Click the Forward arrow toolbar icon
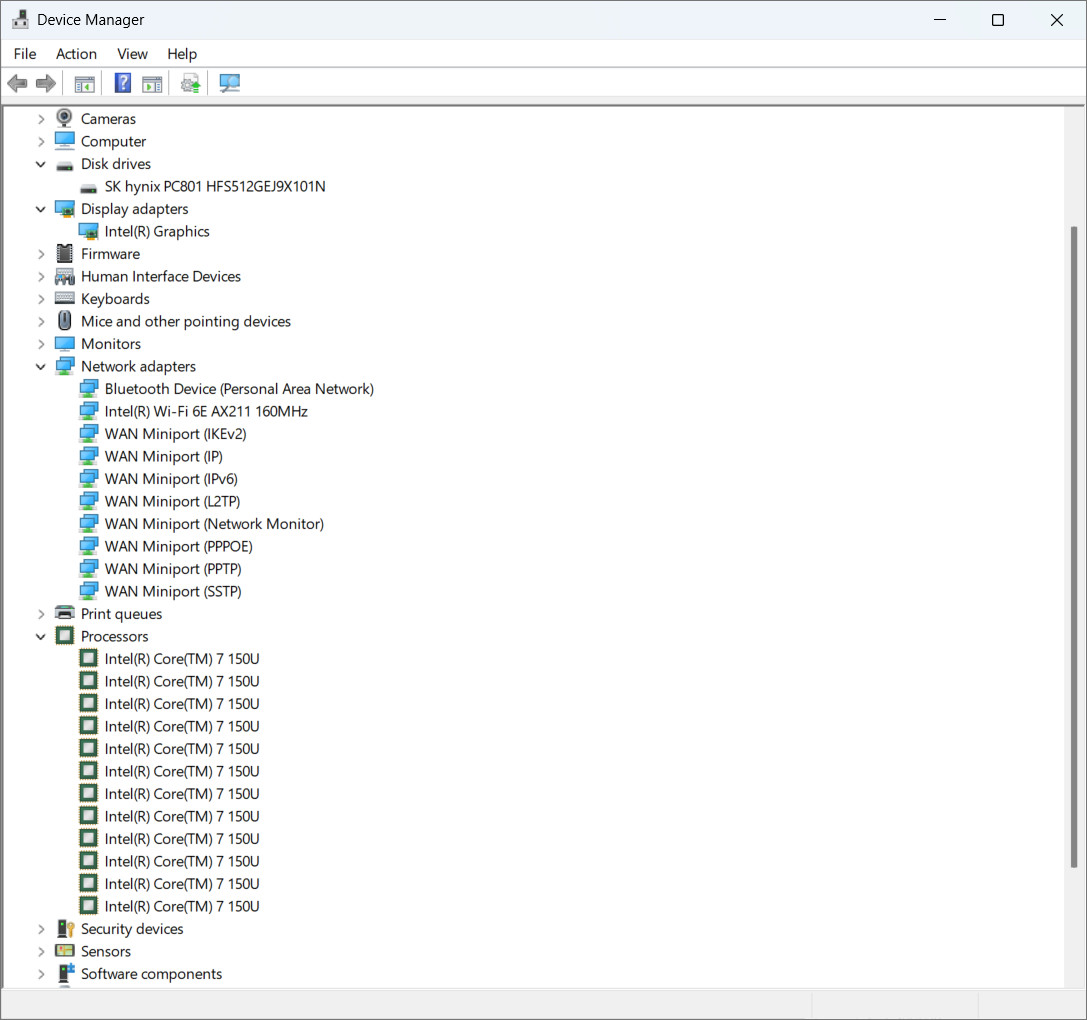 46,84
